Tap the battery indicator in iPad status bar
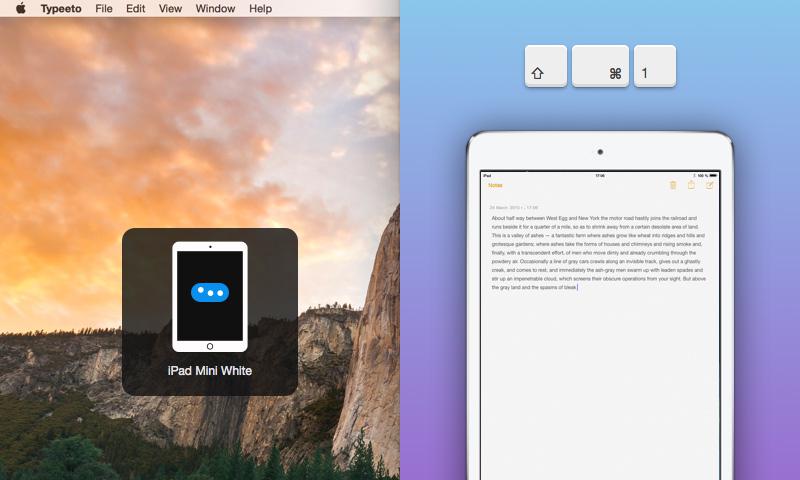This screenshot has width=800, height=480. tap(713, 175)
